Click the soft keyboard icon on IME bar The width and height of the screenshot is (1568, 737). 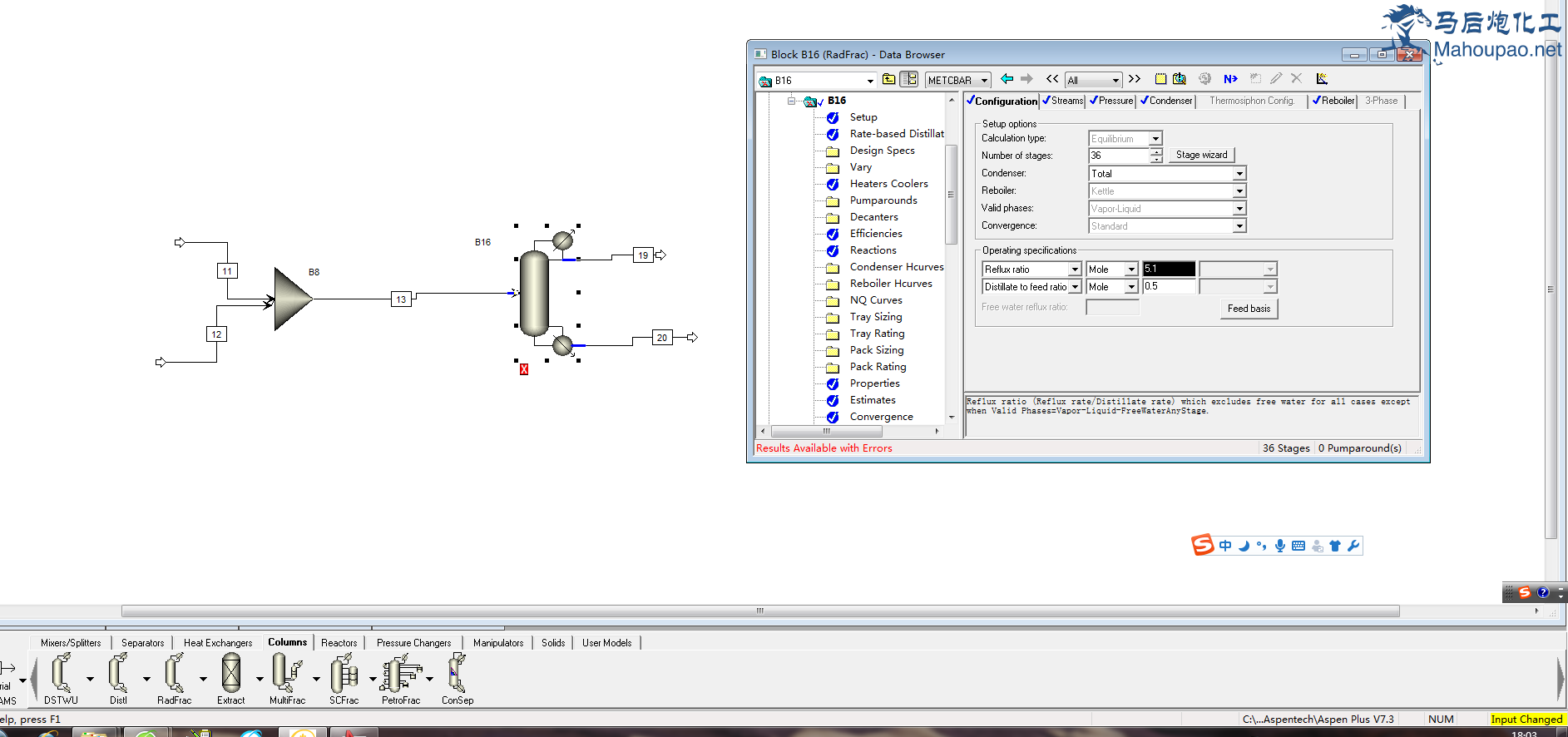point(1298,546)
